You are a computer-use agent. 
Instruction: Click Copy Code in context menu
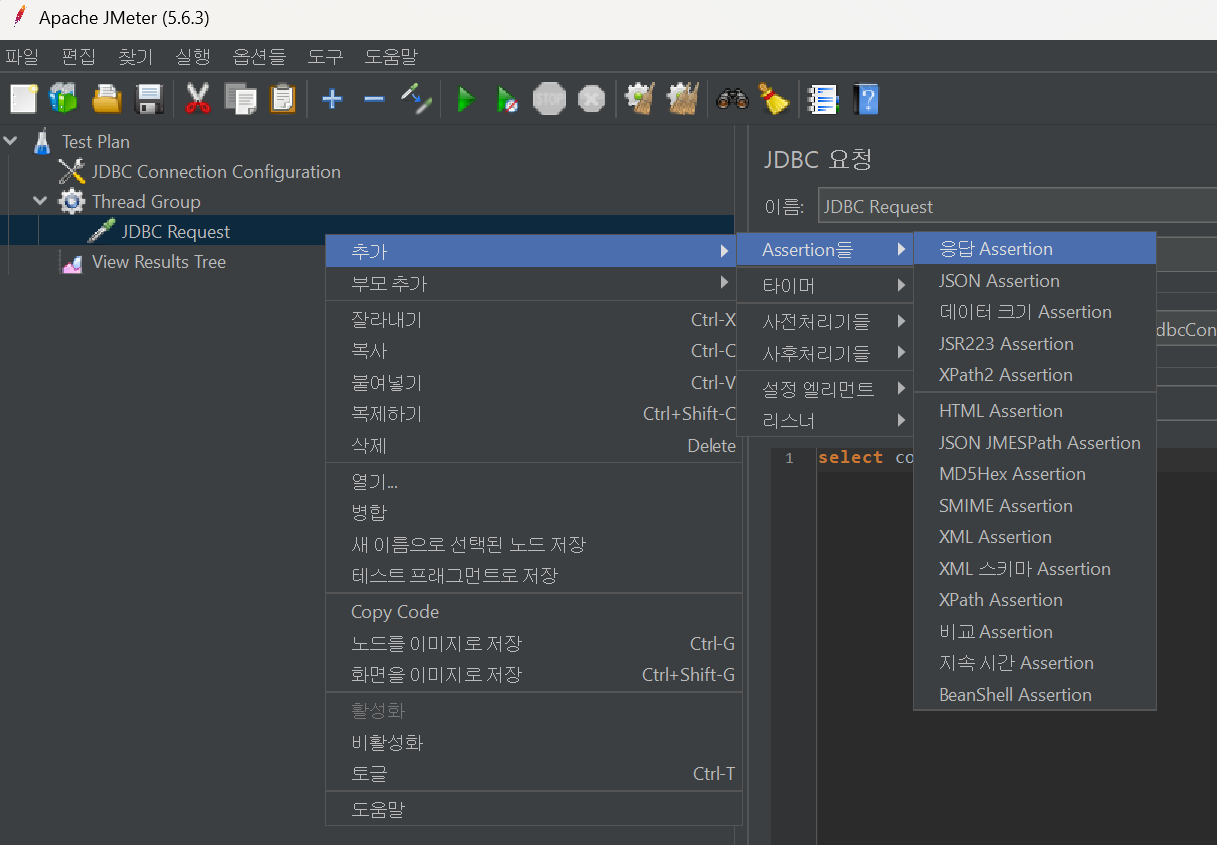point(533,612)
